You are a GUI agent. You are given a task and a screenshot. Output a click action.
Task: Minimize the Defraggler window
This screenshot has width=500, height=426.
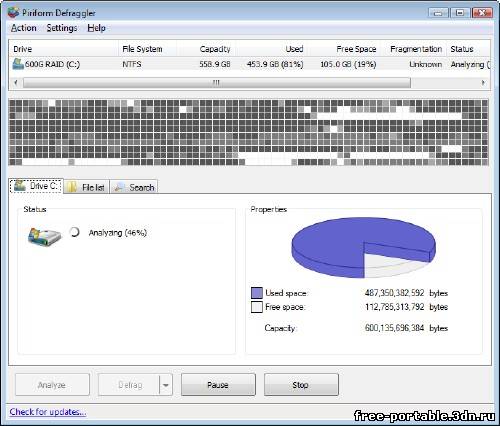point(438,13)
